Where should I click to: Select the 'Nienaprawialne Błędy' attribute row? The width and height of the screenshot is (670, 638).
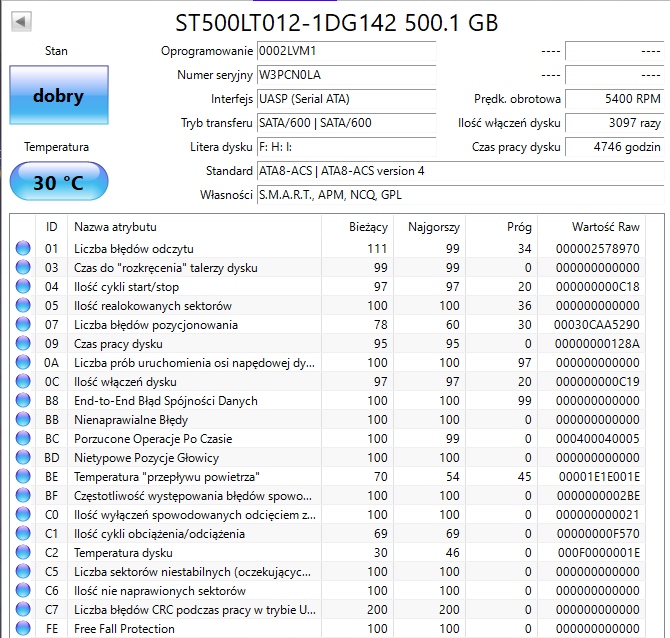coord(328,420)
